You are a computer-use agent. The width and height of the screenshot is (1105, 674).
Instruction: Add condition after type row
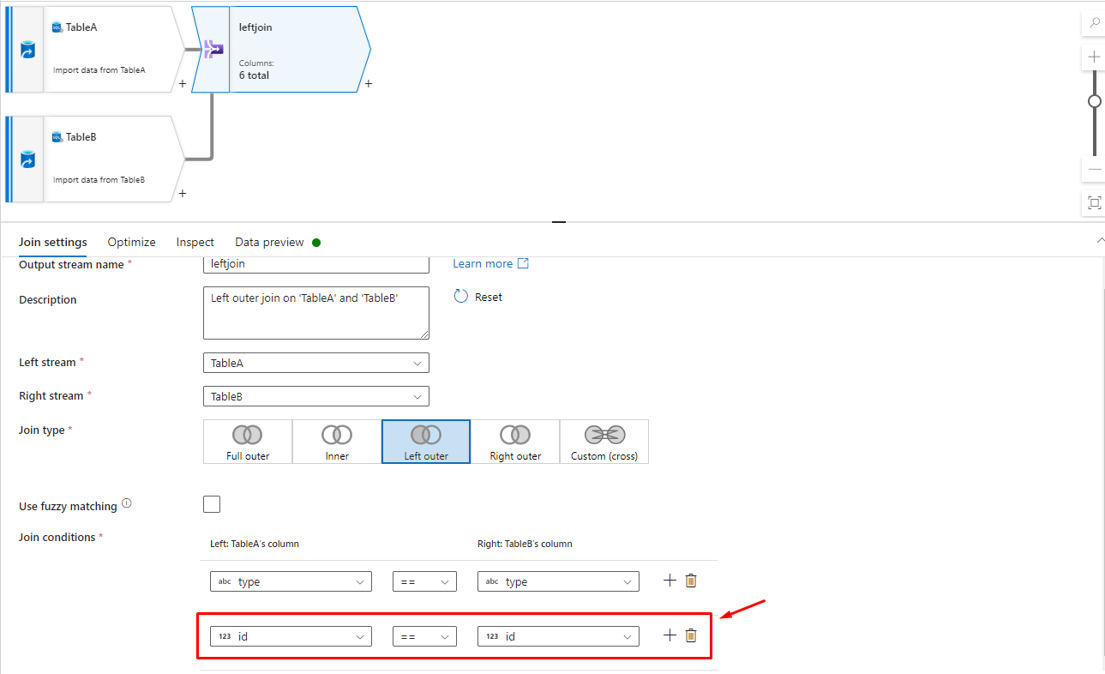[669, 580]
